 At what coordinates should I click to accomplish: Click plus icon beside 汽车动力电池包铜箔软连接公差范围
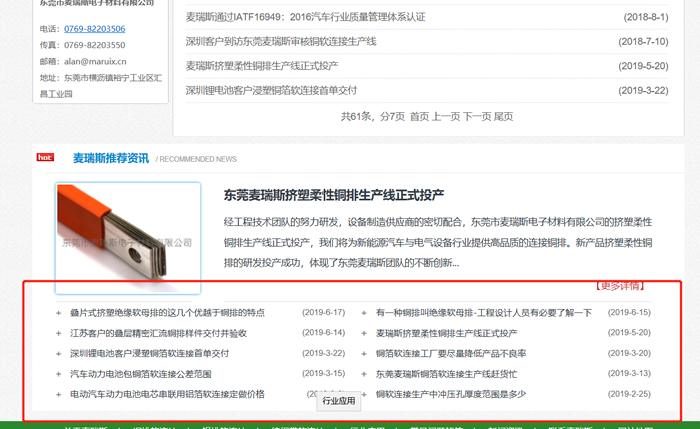tap(58, 374)
